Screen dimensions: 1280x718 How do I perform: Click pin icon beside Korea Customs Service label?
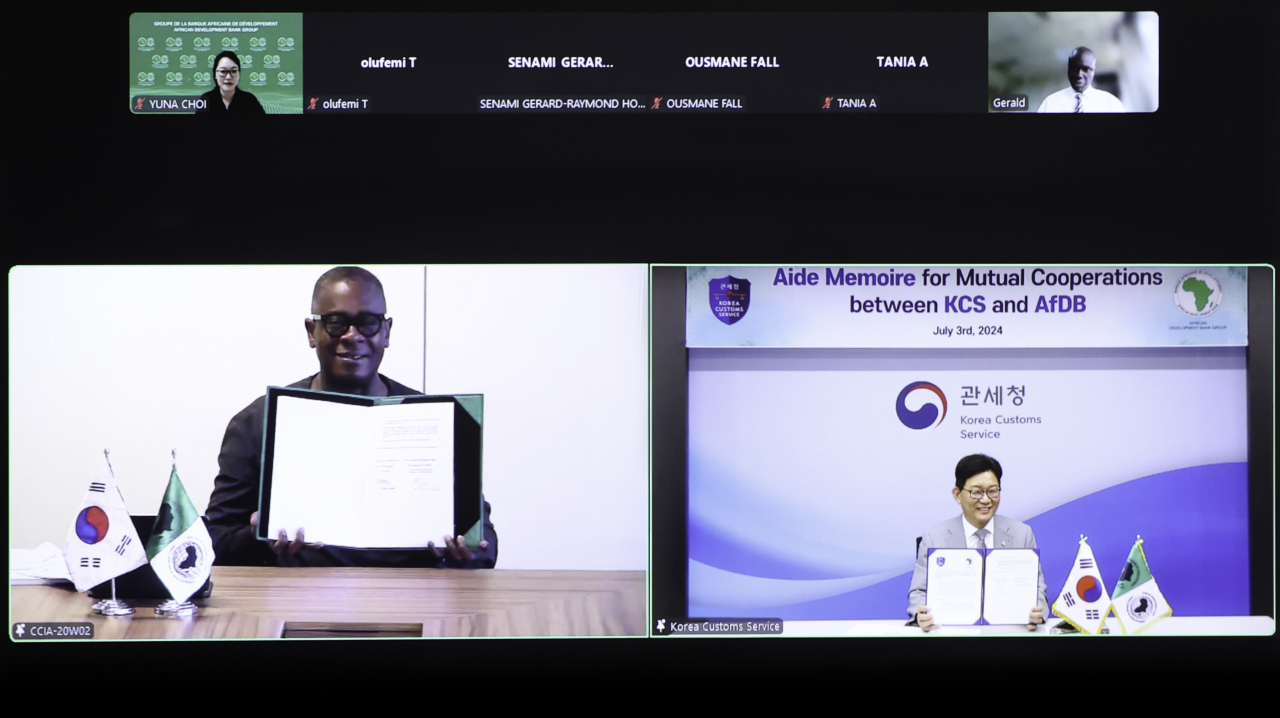pos(661,626)
